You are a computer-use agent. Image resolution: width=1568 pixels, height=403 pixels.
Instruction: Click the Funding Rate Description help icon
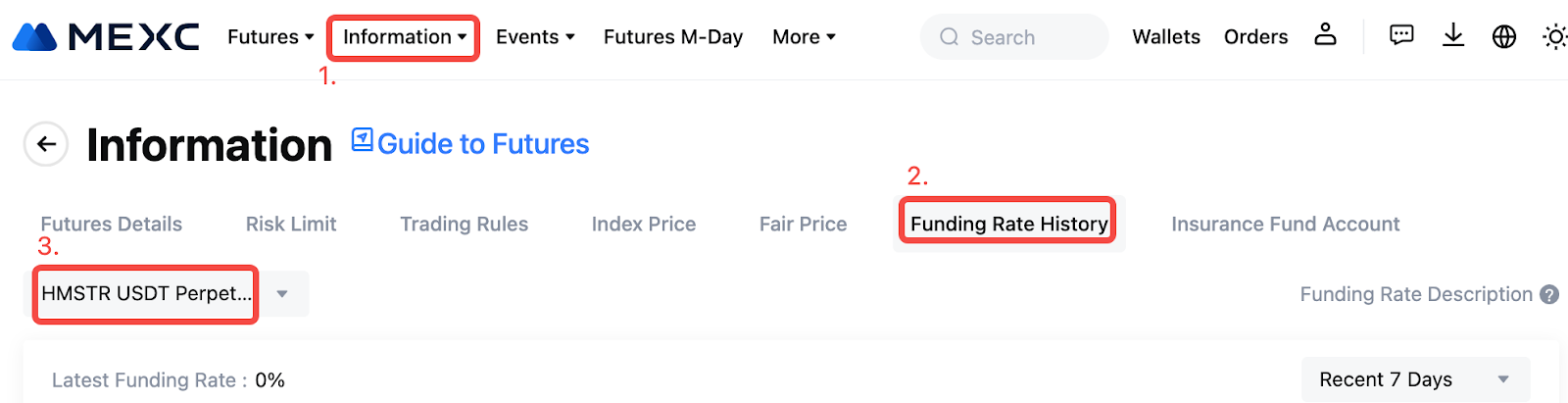pos(1549,294)
